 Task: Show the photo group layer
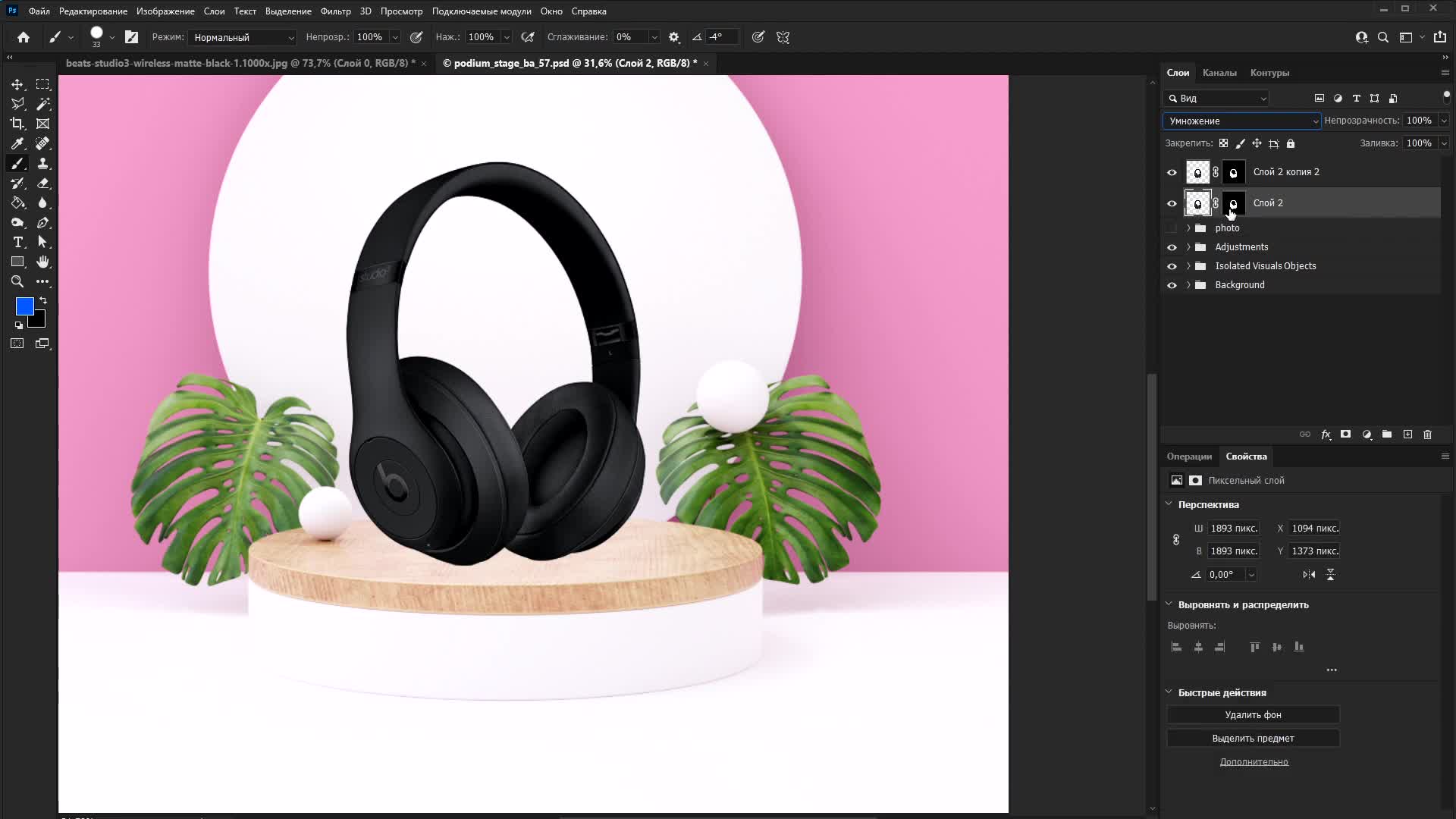point(1172,228)
